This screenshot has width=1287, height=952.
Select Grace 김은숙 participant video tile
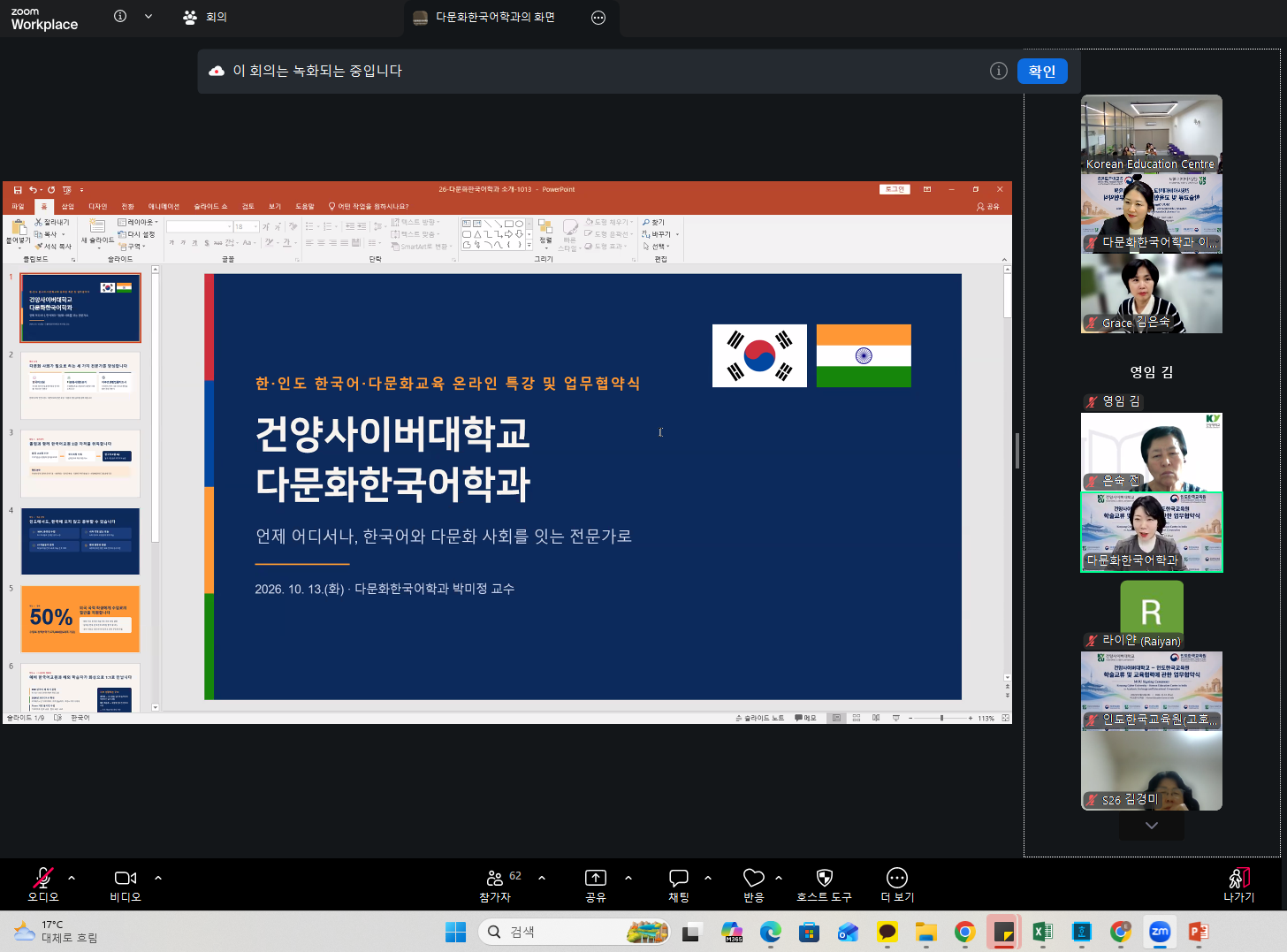pos(1152,293)
